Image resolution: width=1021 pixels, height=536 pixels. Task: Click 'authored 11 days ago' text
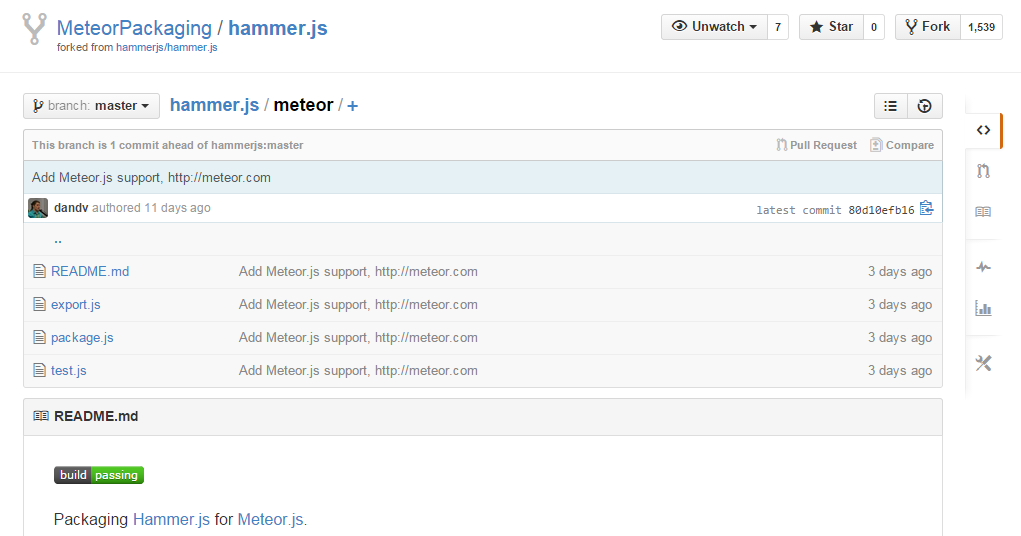click(151, 208)
